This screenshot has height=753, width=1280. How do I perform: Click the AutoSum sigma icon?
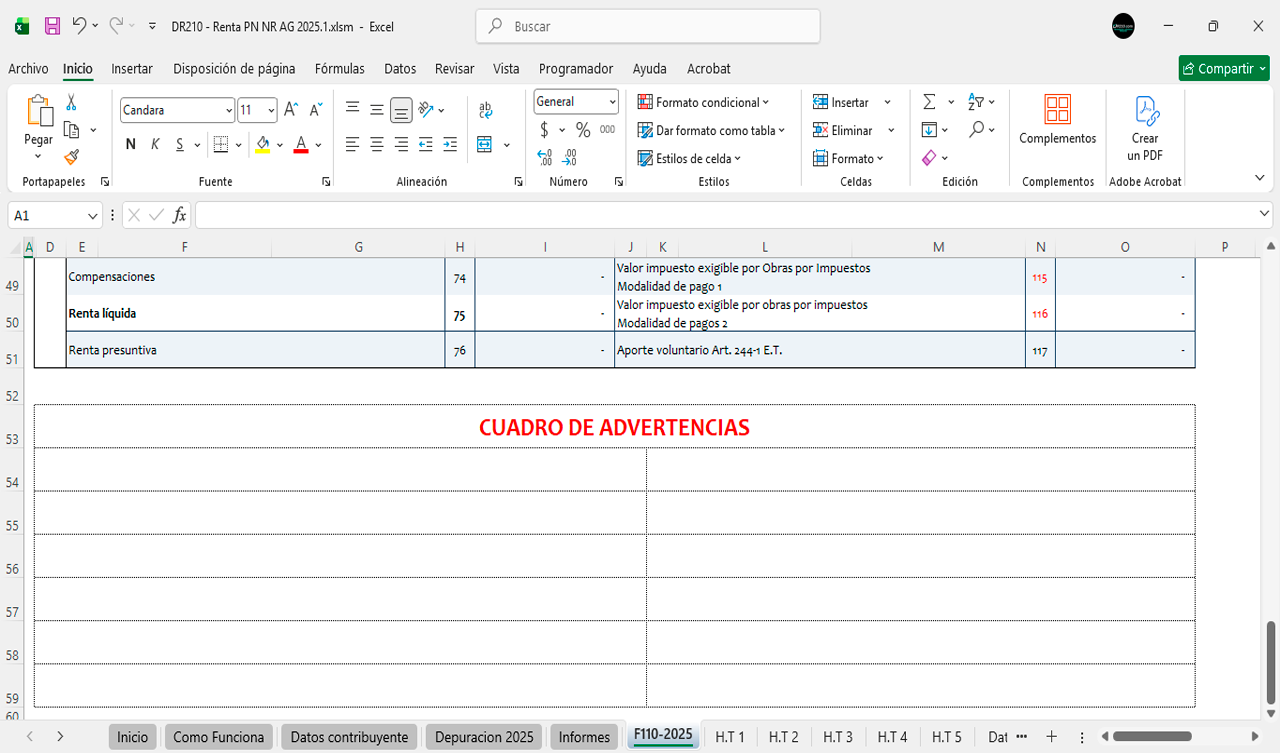[x=929, y=102]
